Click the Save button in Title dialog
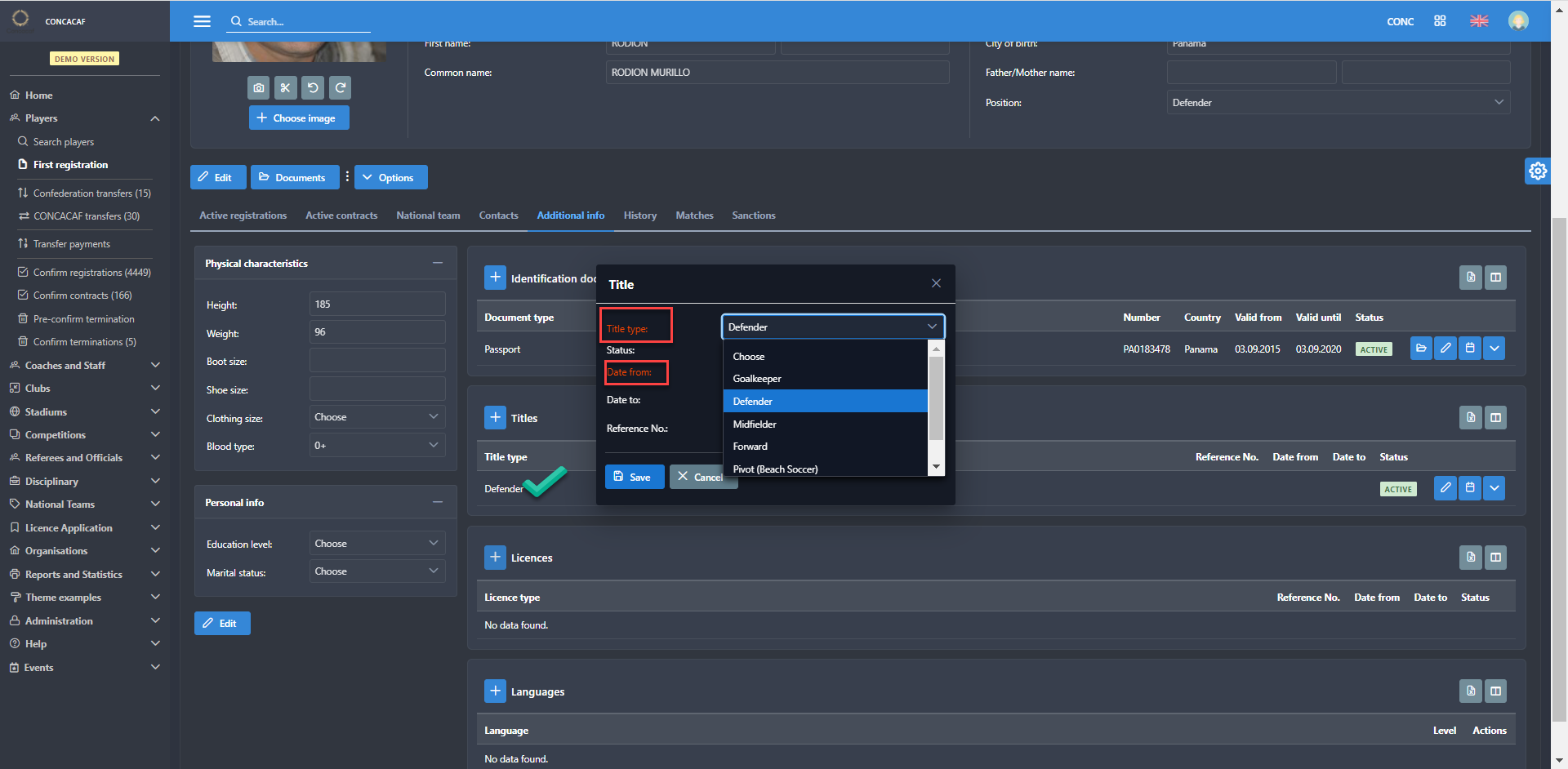Screen dimensions: 1568x769 point(633,477)
